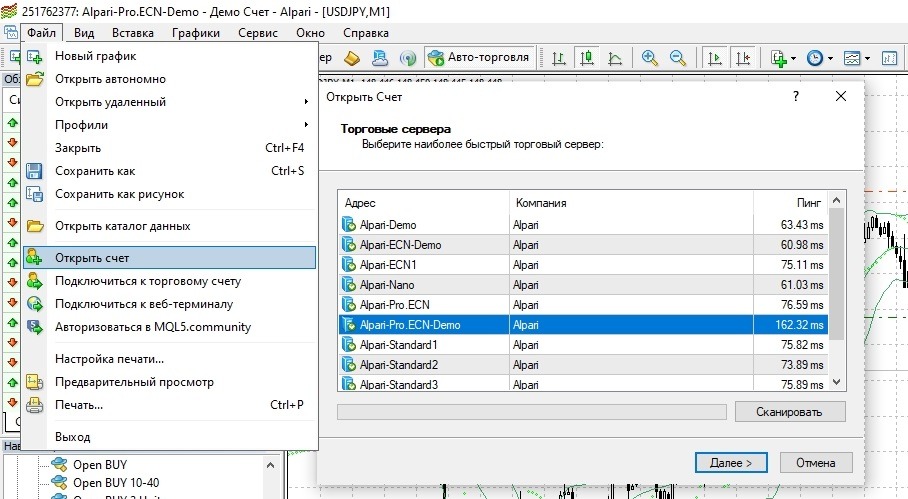This screenshot has height=499, width=908.
Task: Toggle chart shift icon
Action: click(743, 58)
